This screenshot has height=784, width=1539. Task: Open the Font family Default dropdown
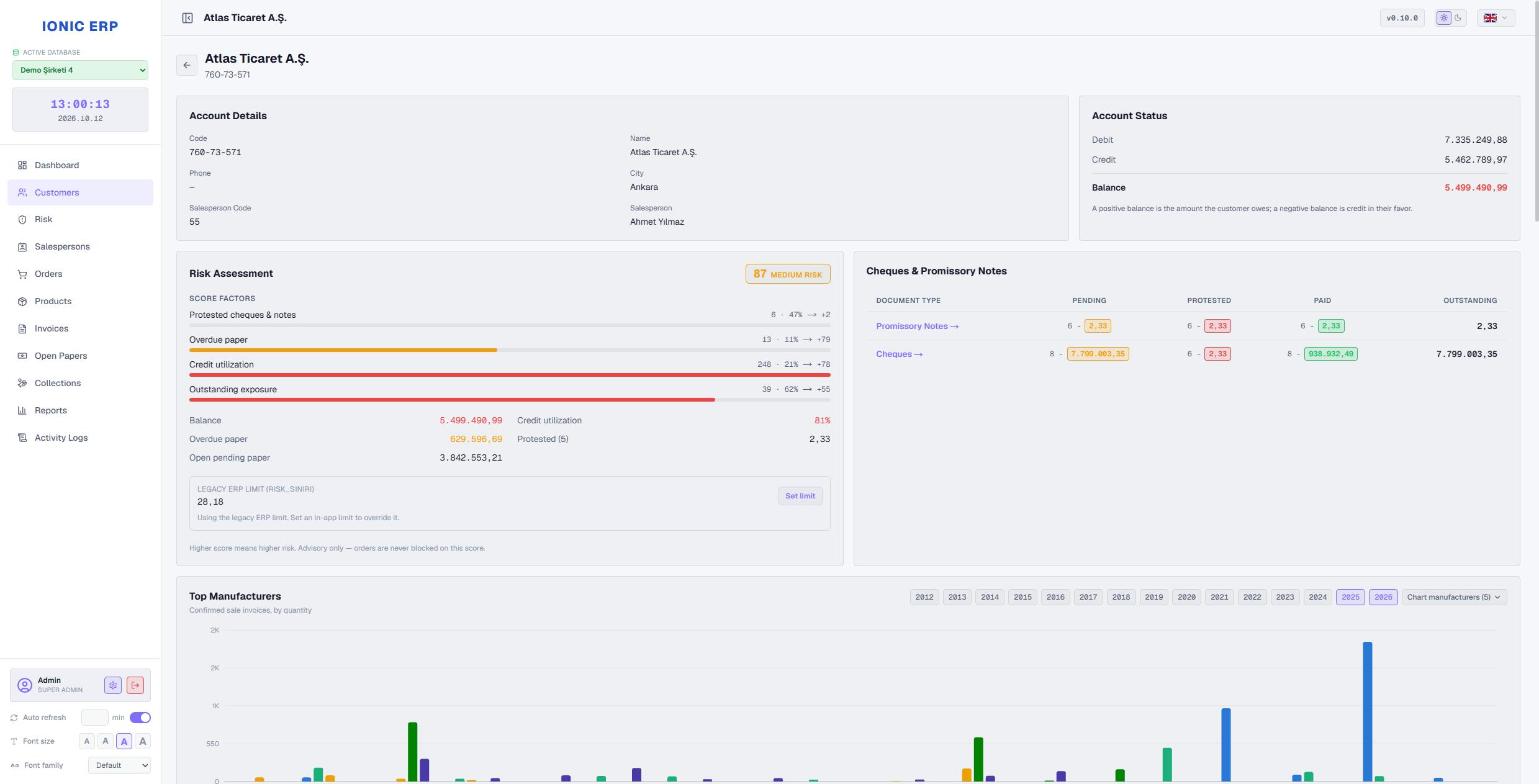point(119,765)
